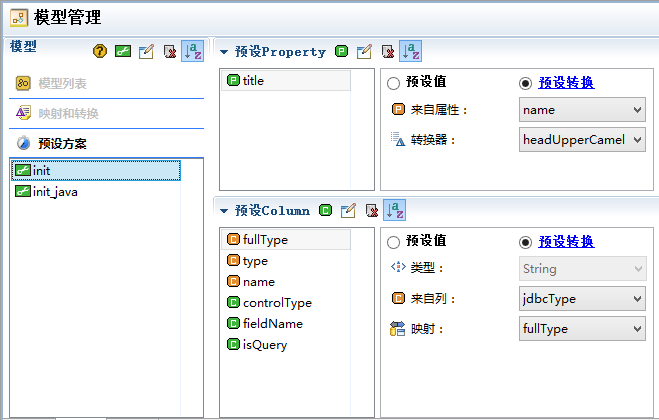
Task: Click 预设转换 link in Property panel
Action: tap(566, 82)
